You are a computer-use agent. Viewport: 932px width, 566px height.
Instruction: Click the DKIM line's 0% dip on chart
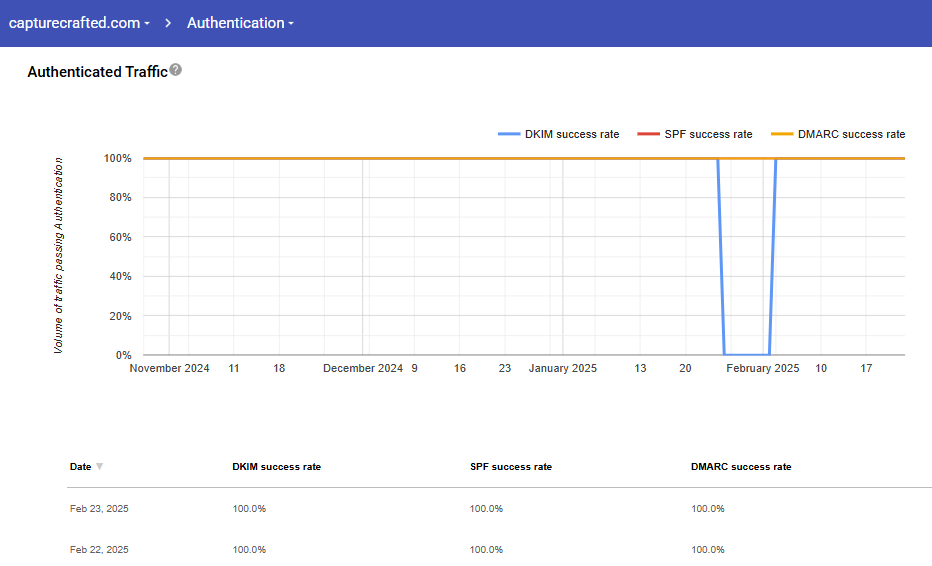(x=746, y=354)
